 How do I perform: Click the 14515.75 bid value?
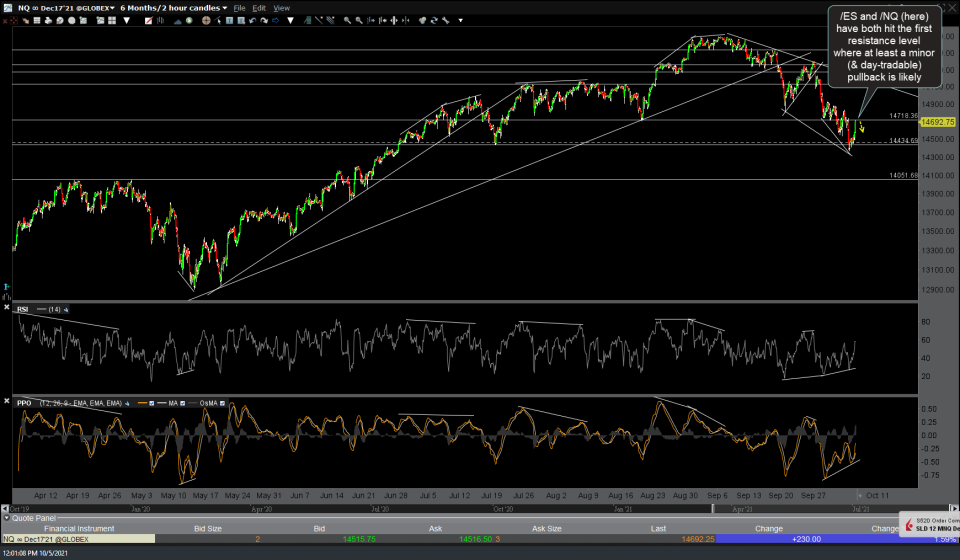click(359, 539)
